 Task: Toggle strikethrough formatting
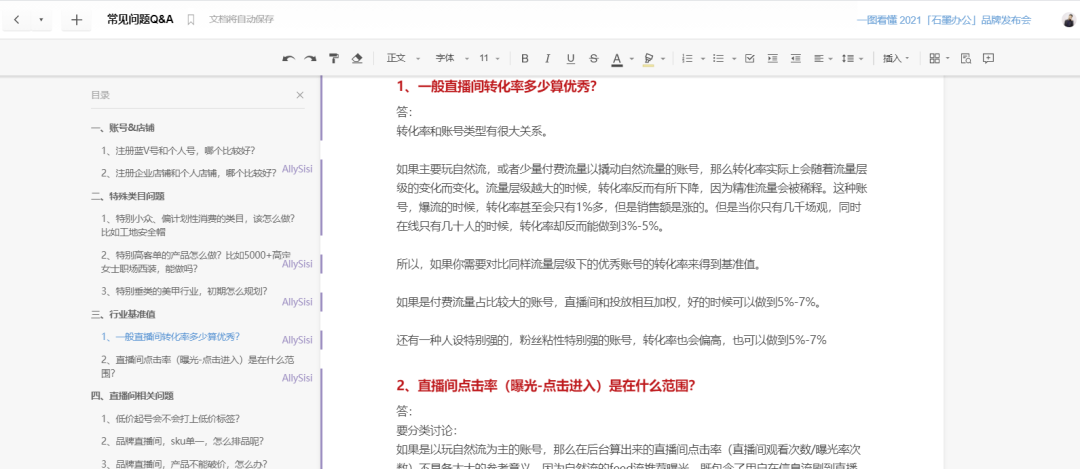coord(594,59)
